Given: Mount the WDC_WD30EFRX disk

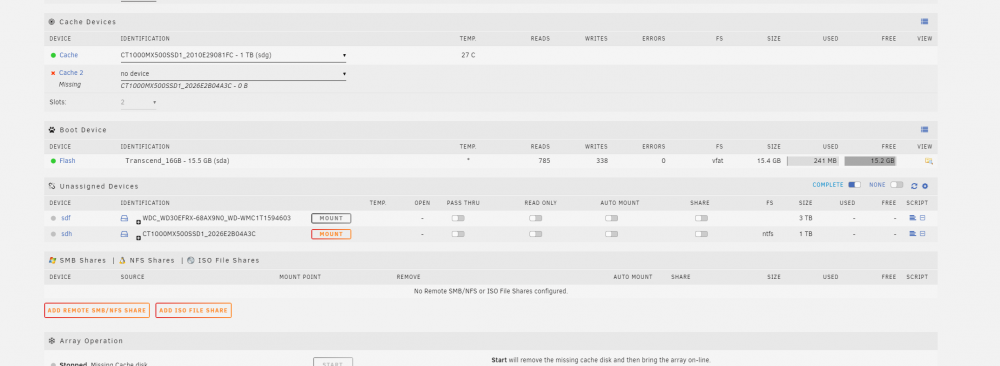Looking at the screenshot, I should 331,218.
